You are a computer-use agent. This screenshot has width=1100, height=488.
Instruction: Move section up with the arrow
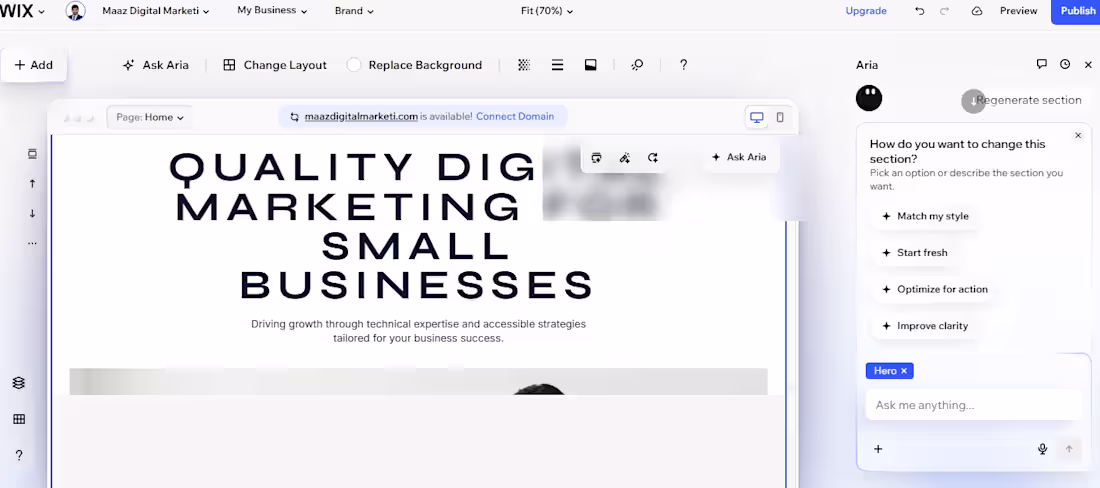tap(32, 184)
